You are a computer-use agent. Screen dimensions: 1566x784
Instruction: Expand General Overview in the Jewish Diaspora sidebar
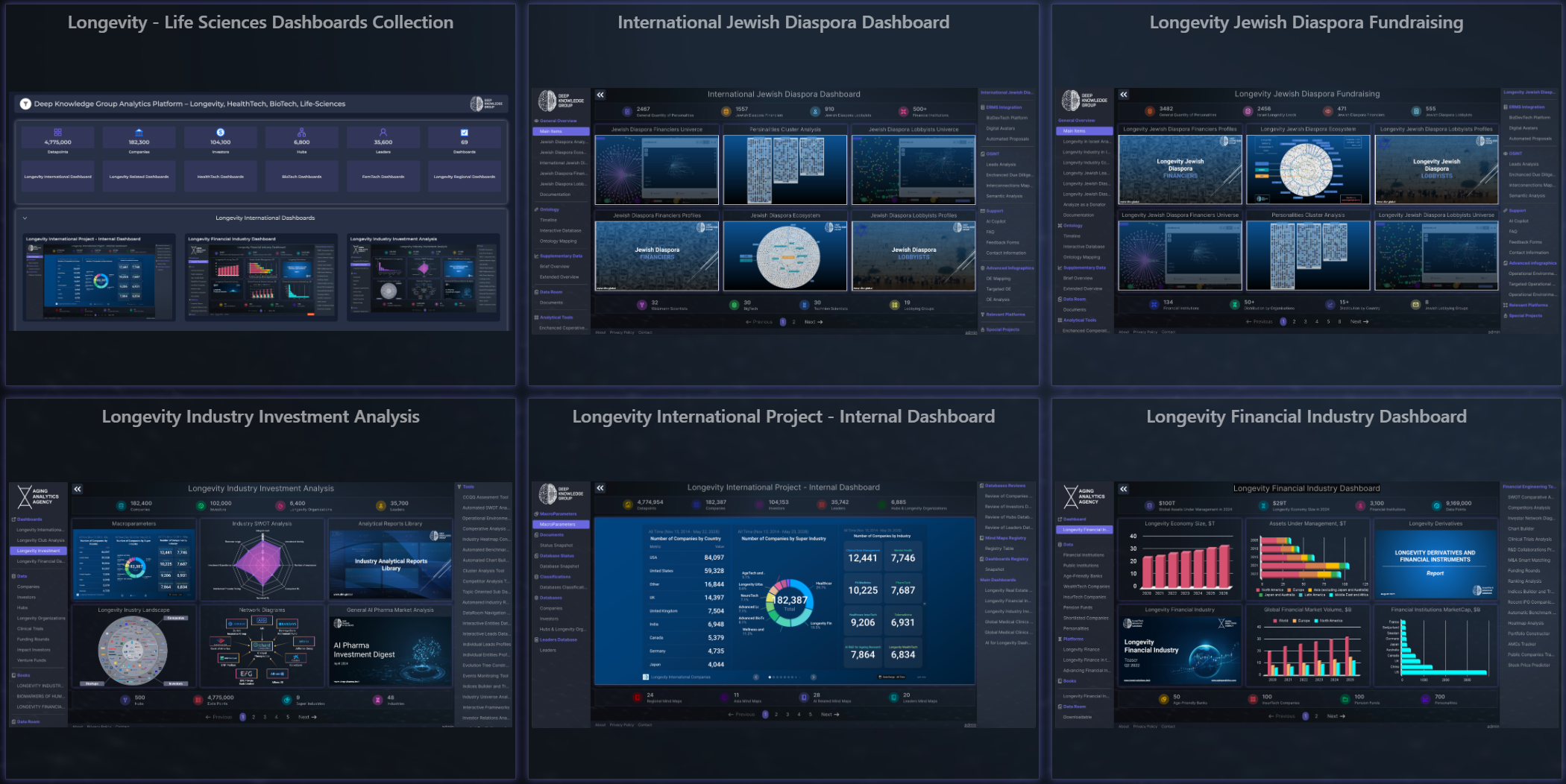point(558,121)
